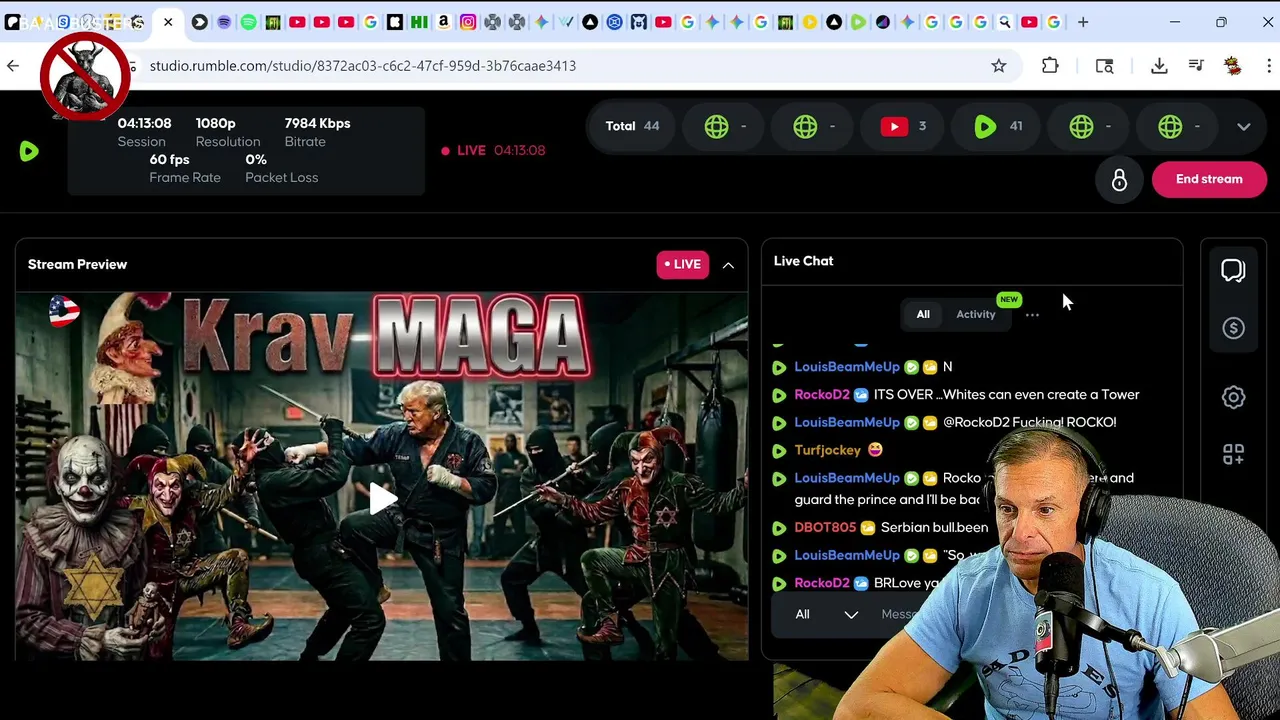Screen dimensions: 1280x720
Task: Click the 0% packet loss value
Action: click(x=256, y=159)
